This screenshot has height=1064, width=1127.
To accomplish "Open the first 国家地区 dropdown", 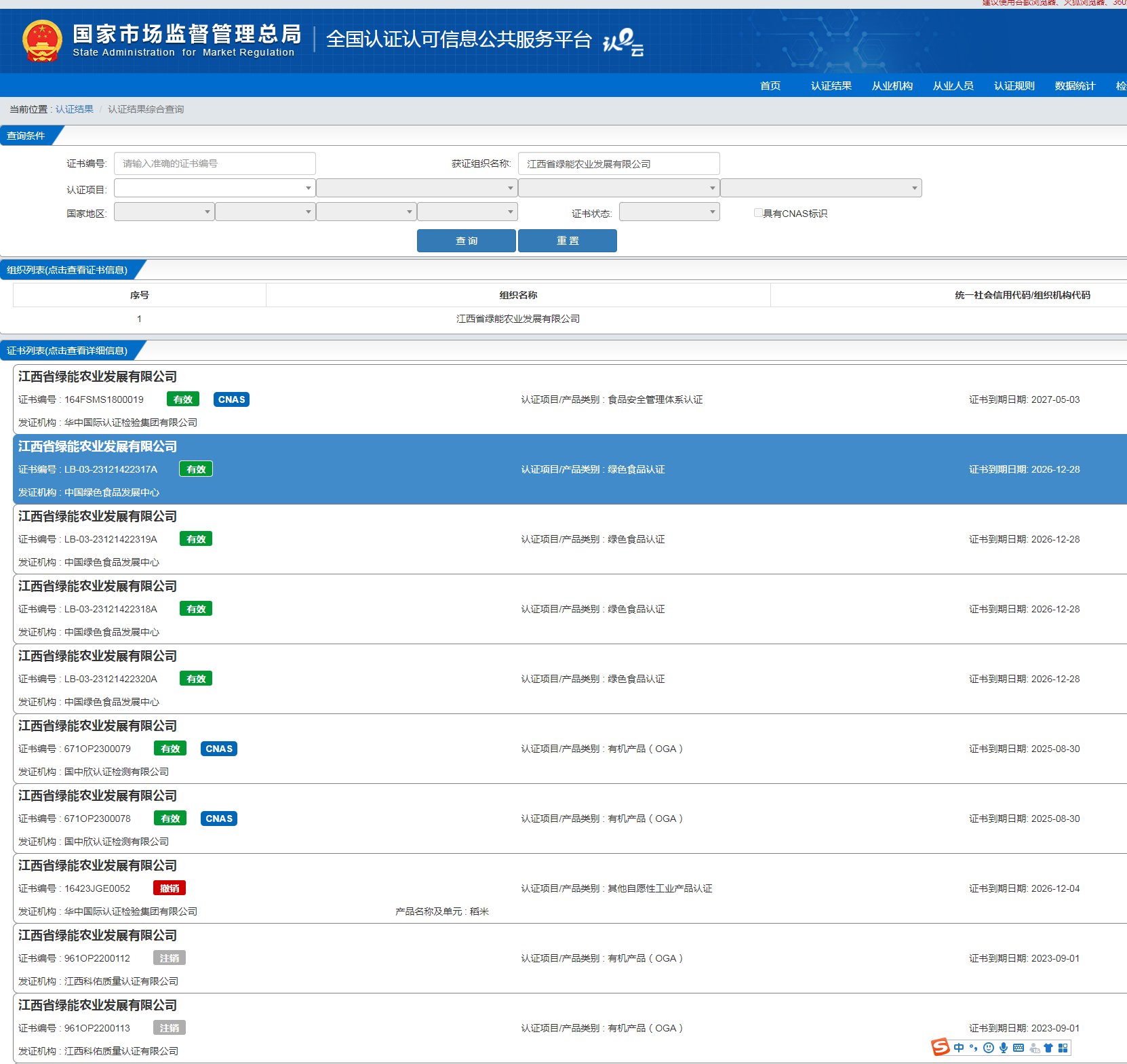I will 163,212.
